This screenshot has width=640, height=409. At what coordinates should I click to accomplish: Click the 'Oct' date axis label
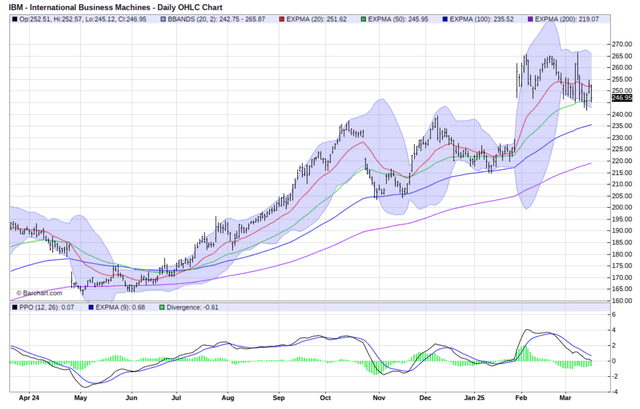pyautogui.click(x=325, y=398)
